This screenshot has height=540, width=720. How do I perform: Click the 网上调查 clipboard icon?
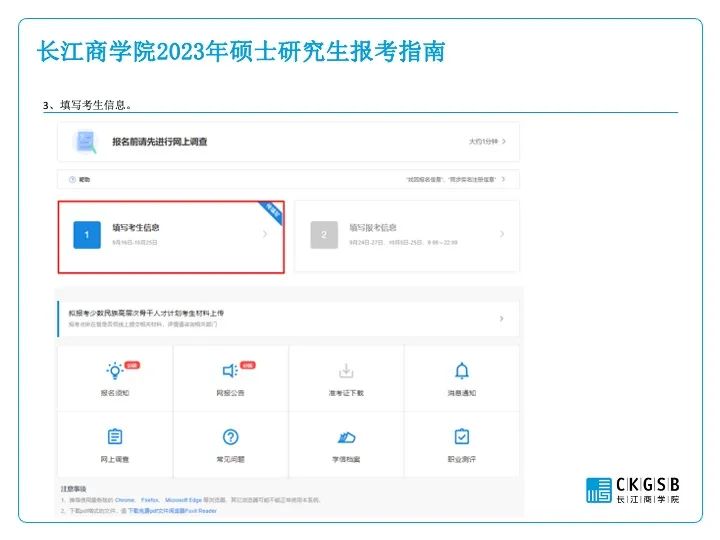pyautogui.click(x=115, y=436)
